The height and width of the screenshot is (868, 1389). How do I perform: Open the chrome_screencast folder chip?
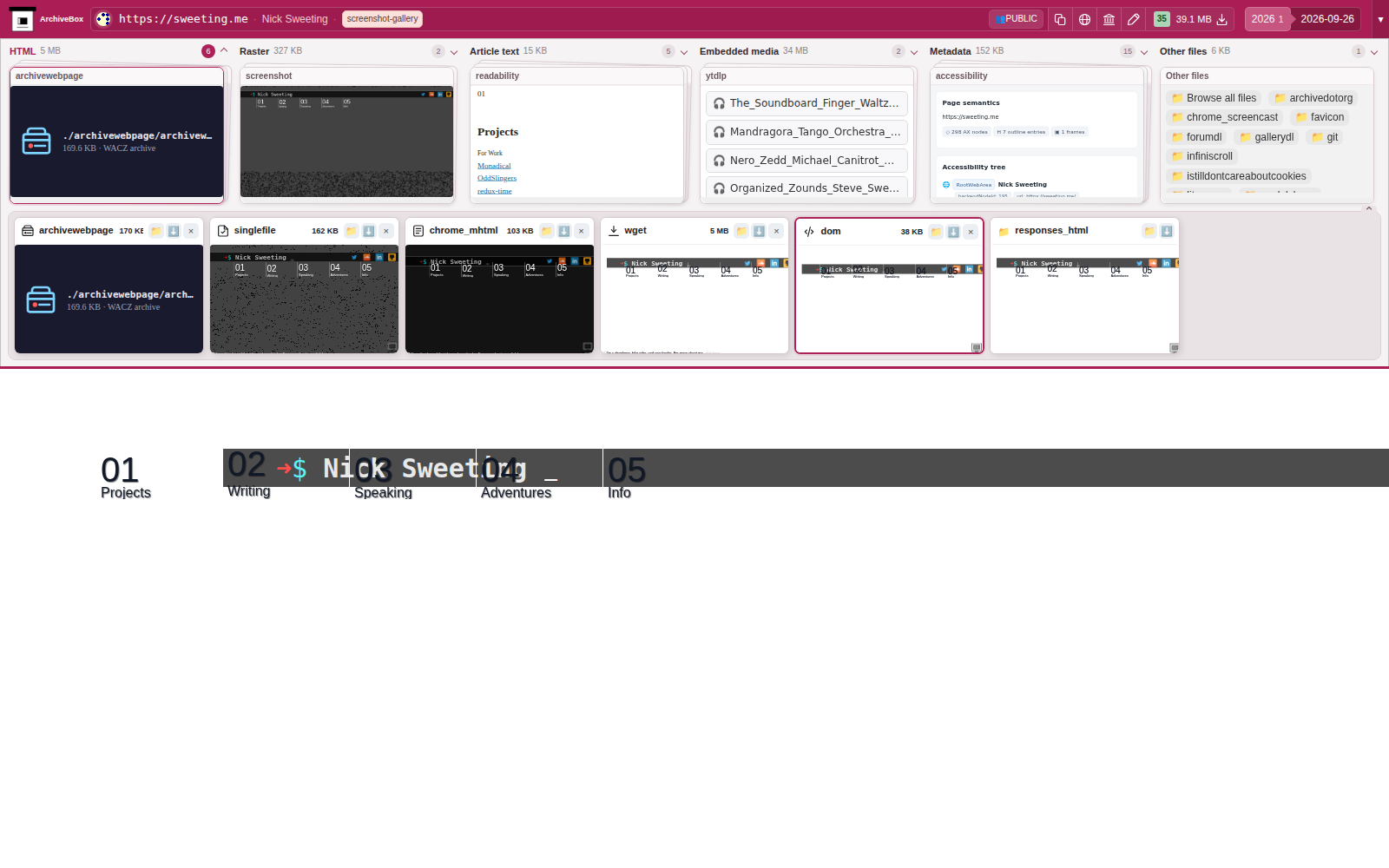(1224, 117)
